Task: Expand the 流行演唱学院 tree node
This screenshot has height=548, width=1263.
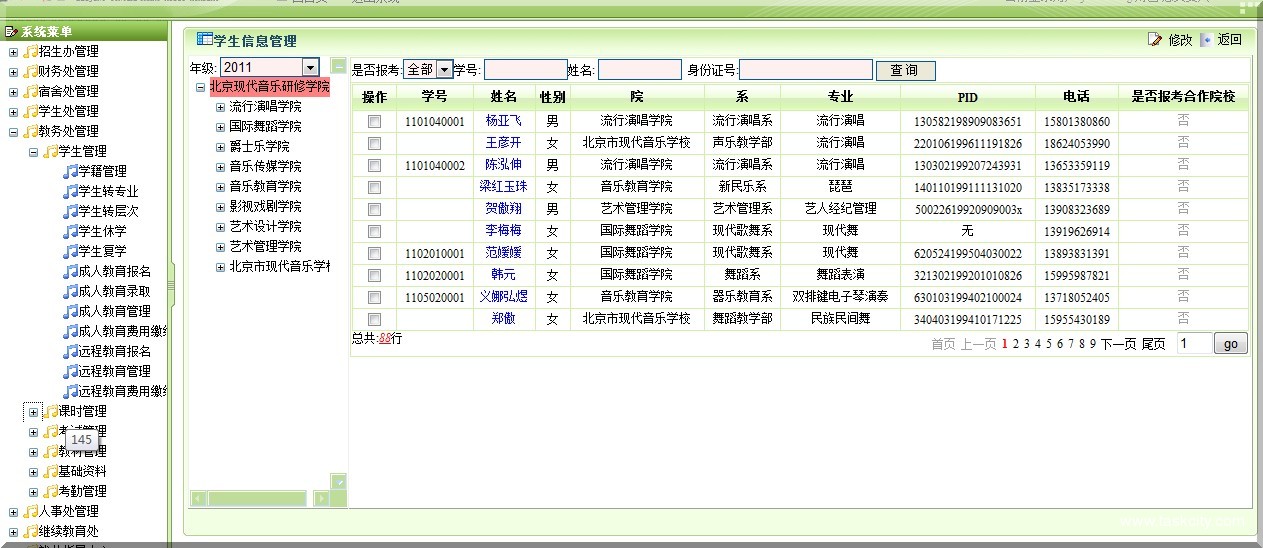Action: [220, 107]
